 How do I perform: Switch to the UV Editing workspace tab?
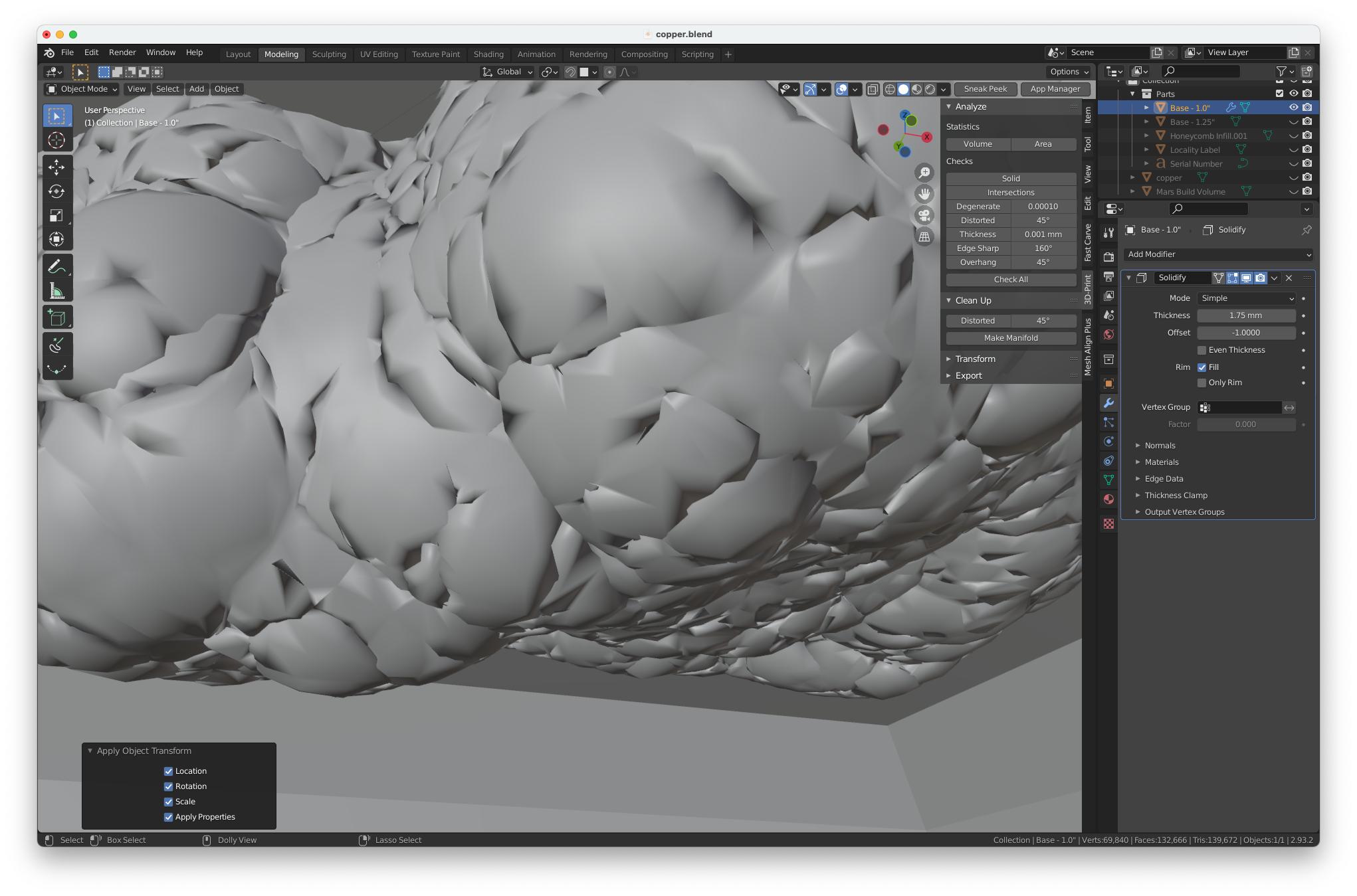click(379, 54)
